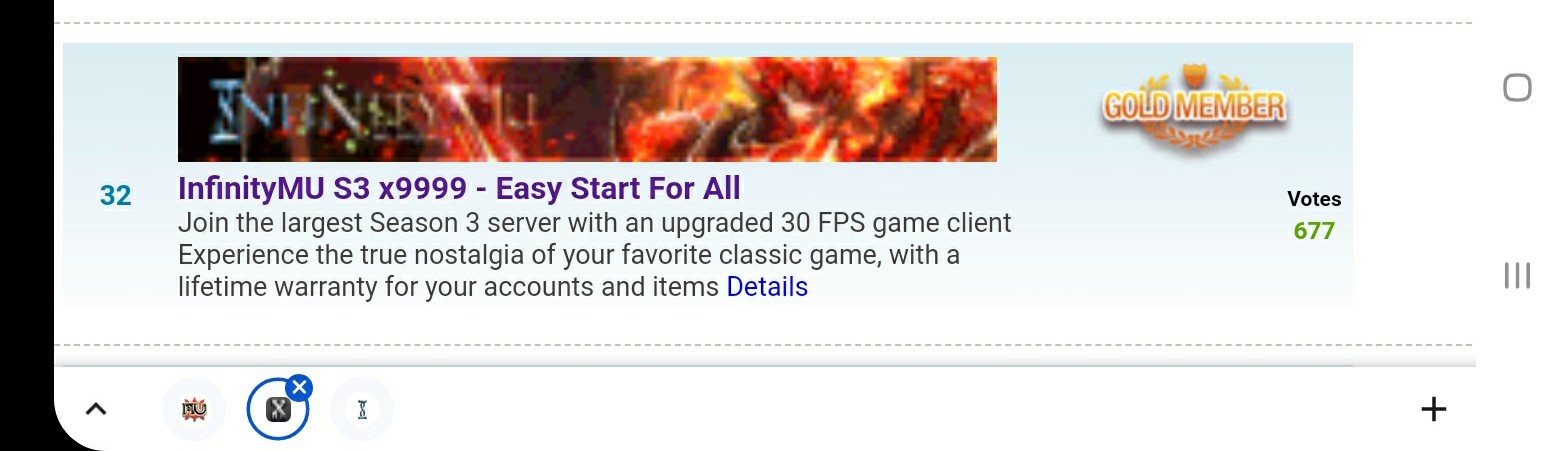Follow the Details link
Image resolution: width=1560 pixels, height=451 pixels.
(767, 287)
